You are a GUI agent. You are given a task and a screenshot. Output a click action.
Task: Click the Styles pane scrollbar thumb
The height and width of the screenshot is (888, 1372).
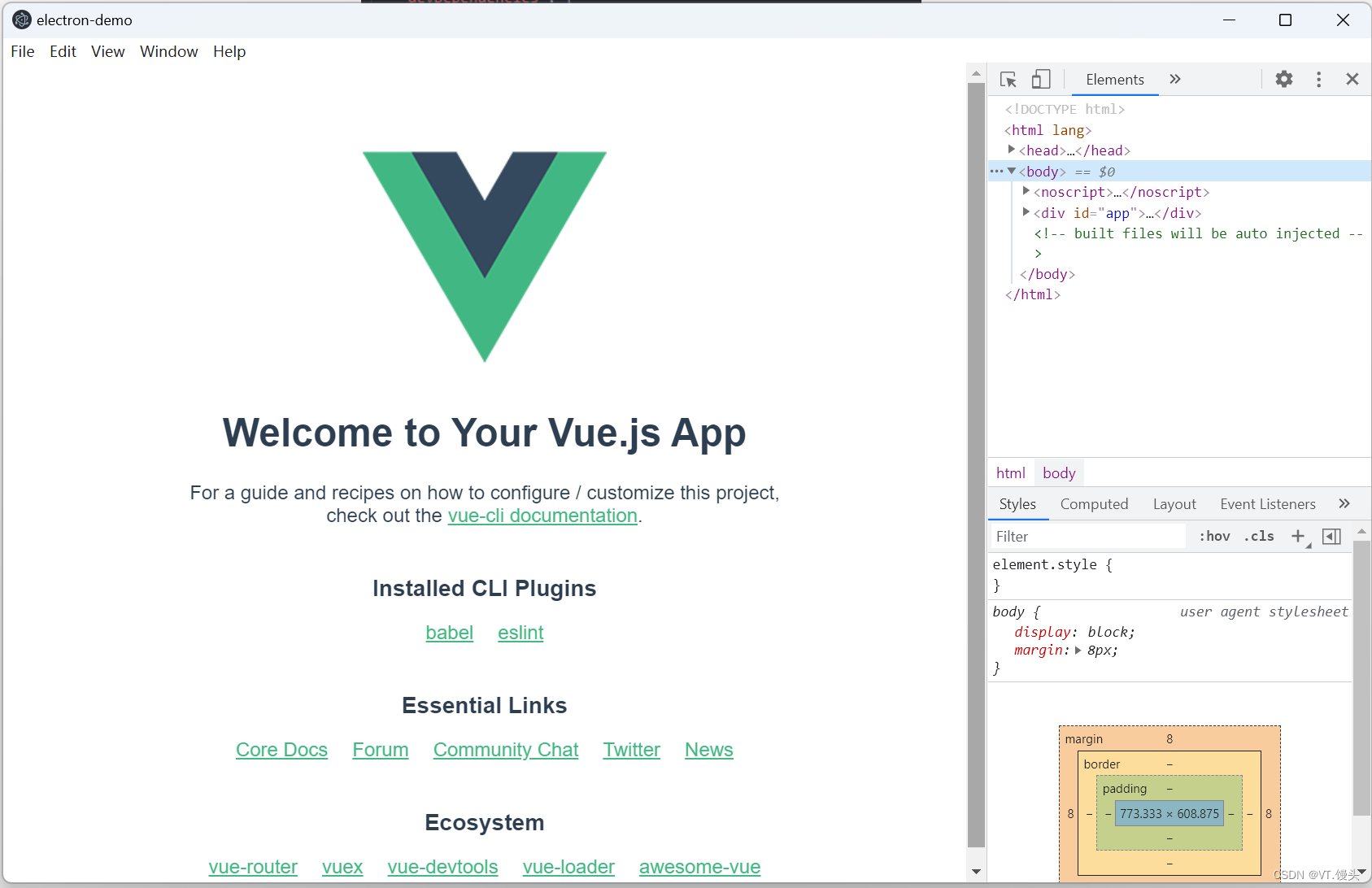coord(1361,677)
